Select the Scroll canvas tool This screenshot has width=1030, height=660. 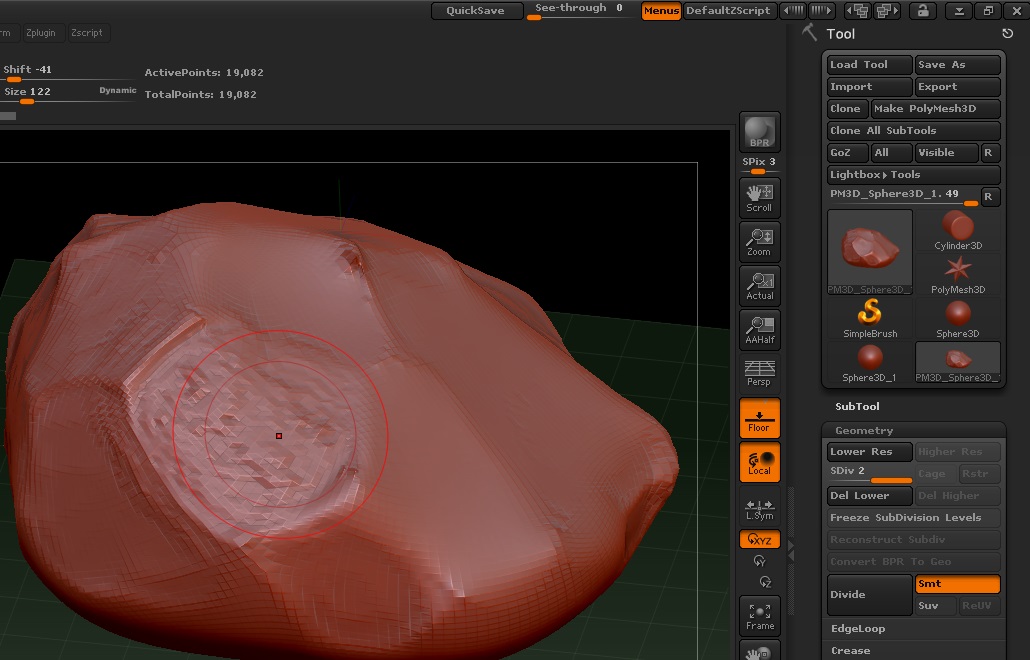(x=759, y=197)
